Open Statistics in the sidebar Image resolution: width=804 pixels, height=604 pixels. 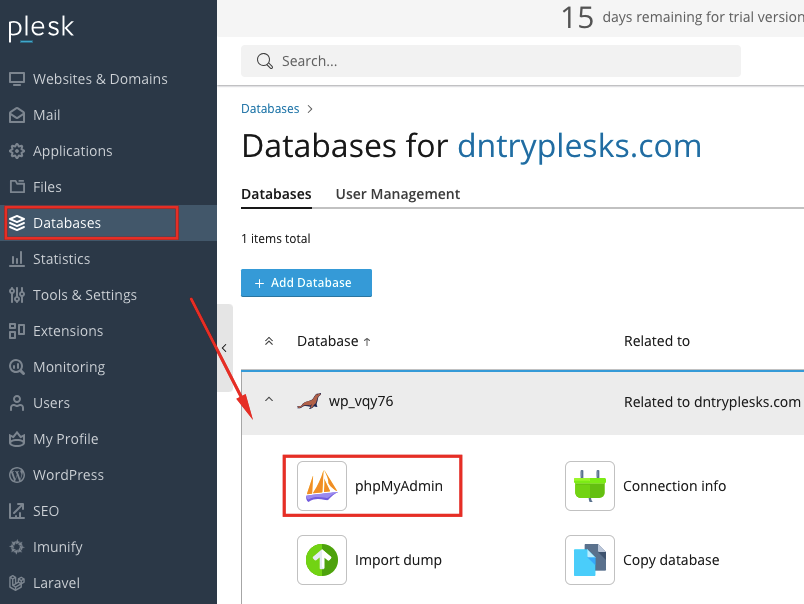(x=62, y=259)
